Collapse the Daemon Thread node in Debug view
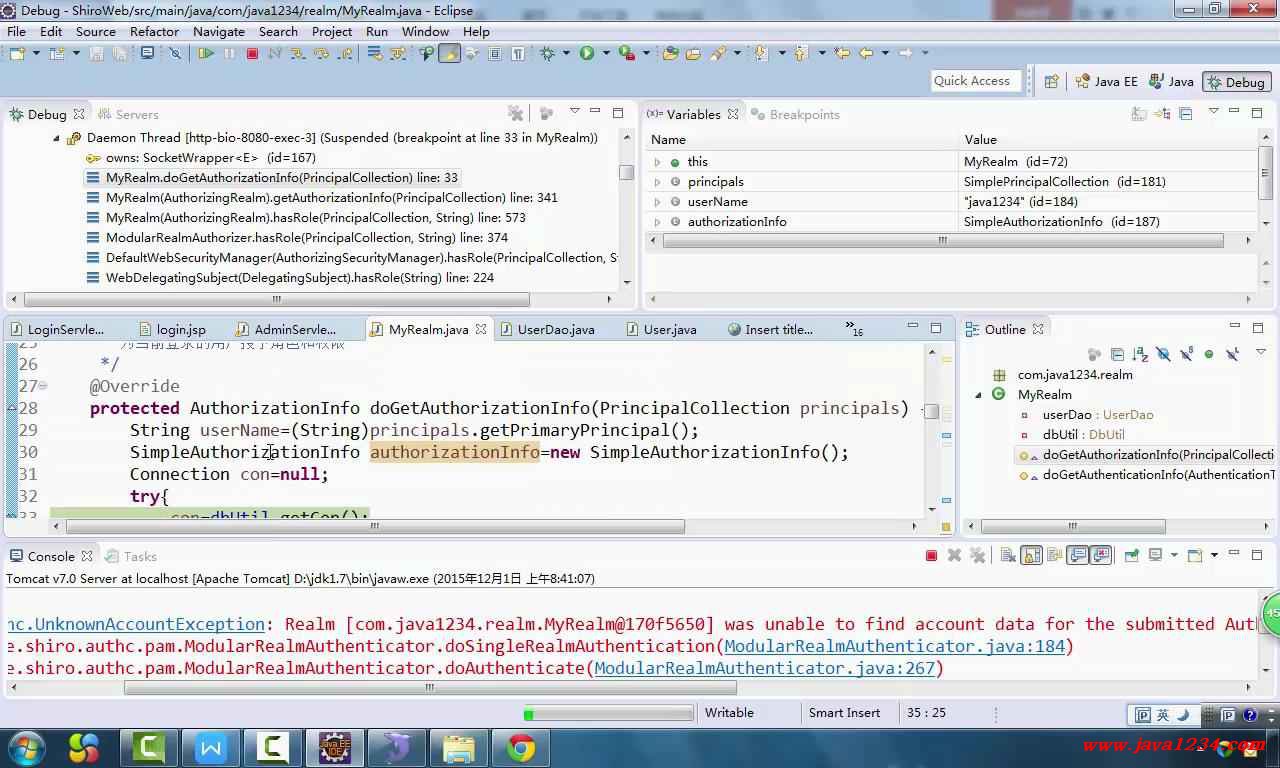The height and width of the screenshot is (768, 1280). coord(57,138)
